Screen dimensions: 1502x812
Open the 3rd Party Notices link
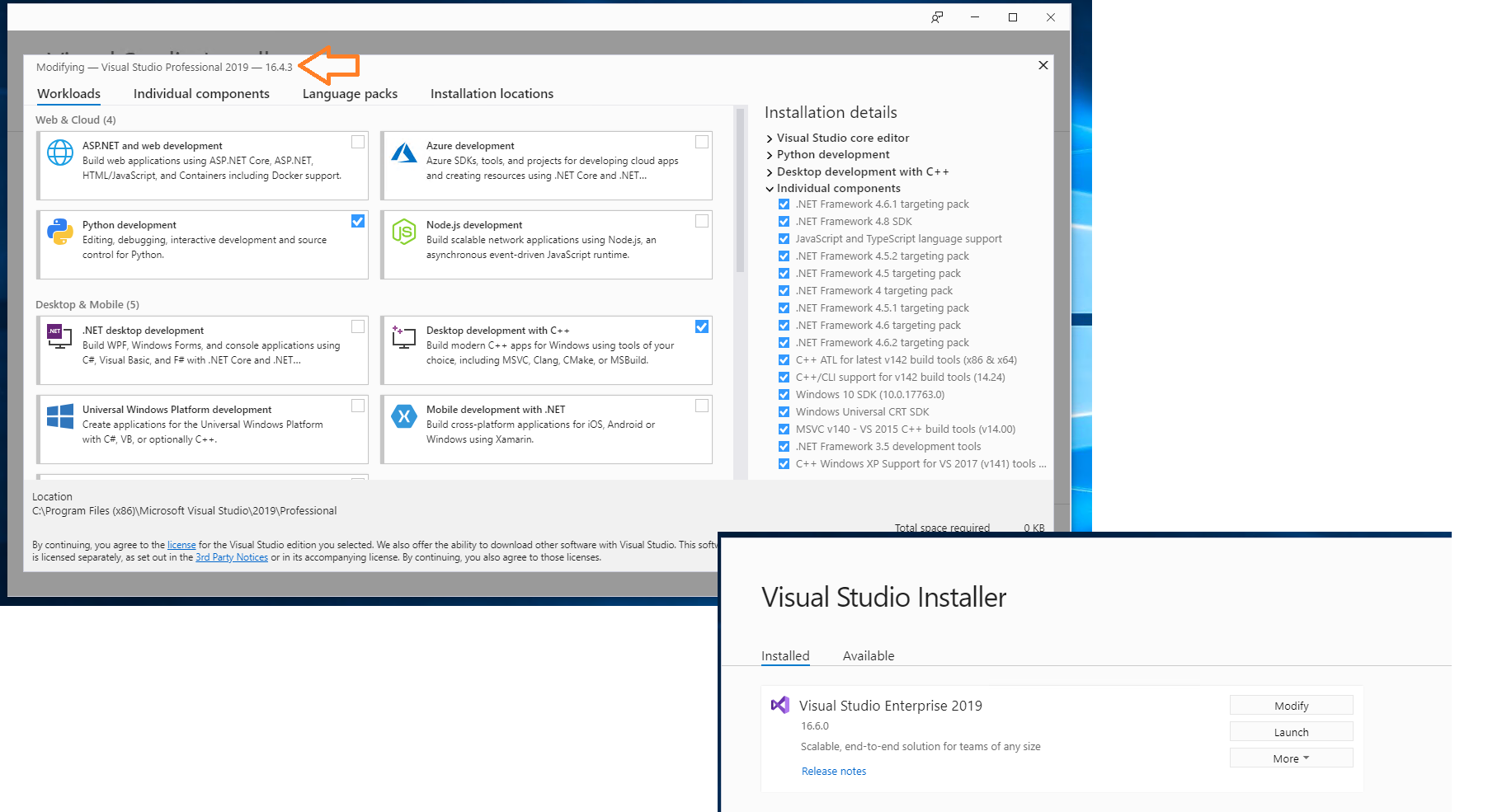click(232, 557)
